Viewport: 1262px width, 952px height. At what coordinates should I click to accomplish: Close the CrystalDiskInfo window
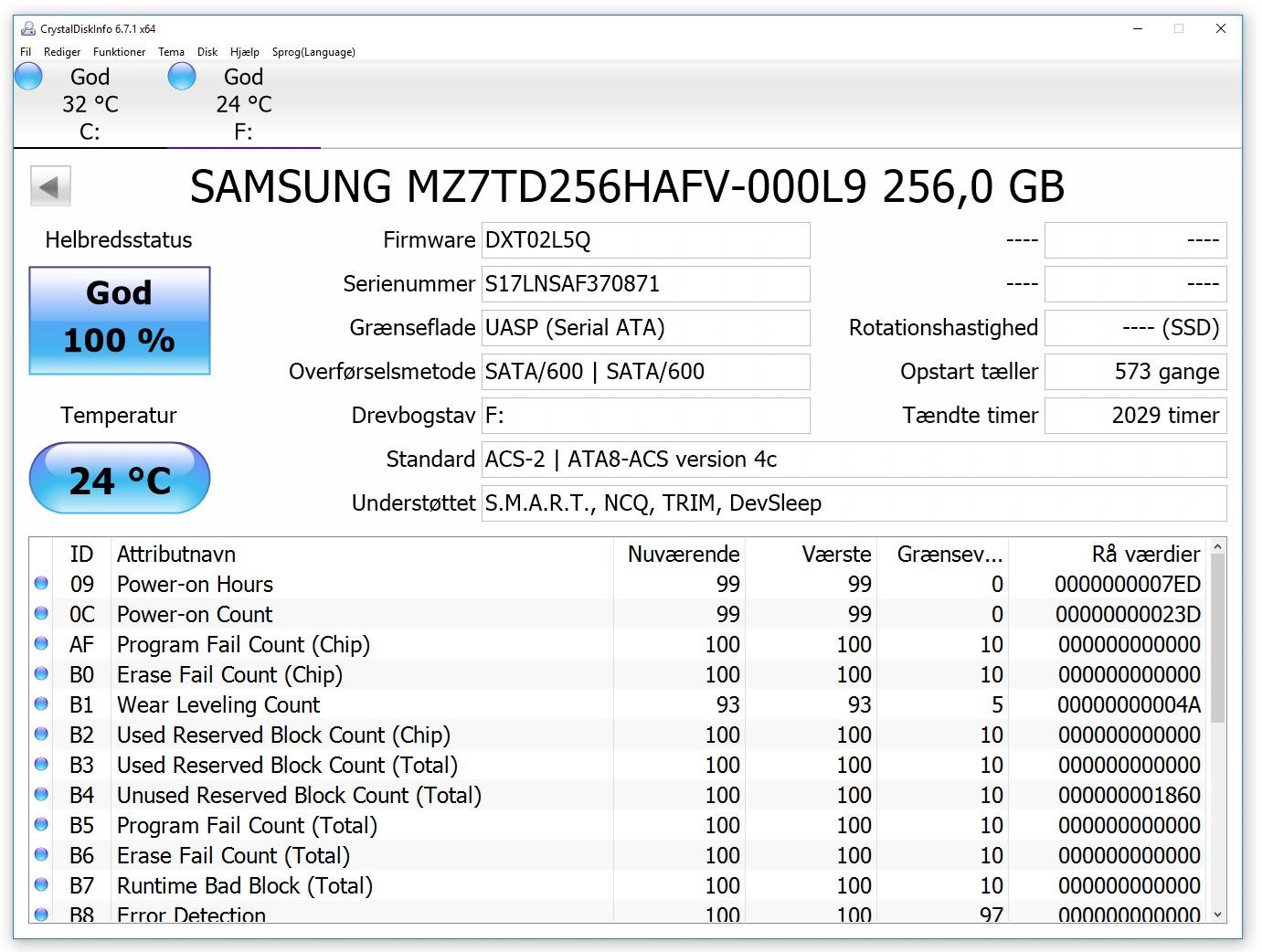(x=1221, y=28)
